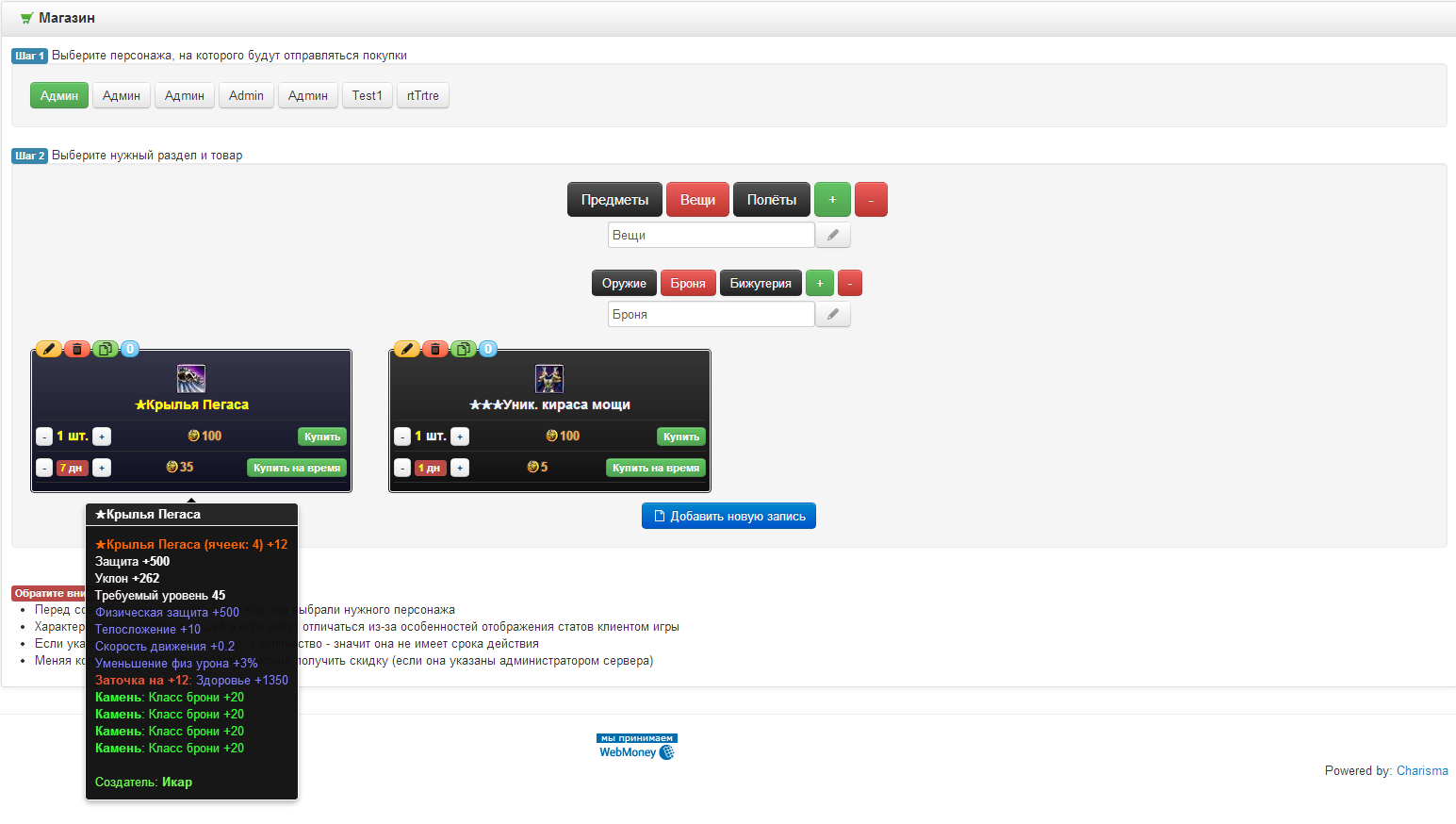Open the Уник. кираса мощи item image
Viewport: 1456px width, 824px height.
click(549, 379)
